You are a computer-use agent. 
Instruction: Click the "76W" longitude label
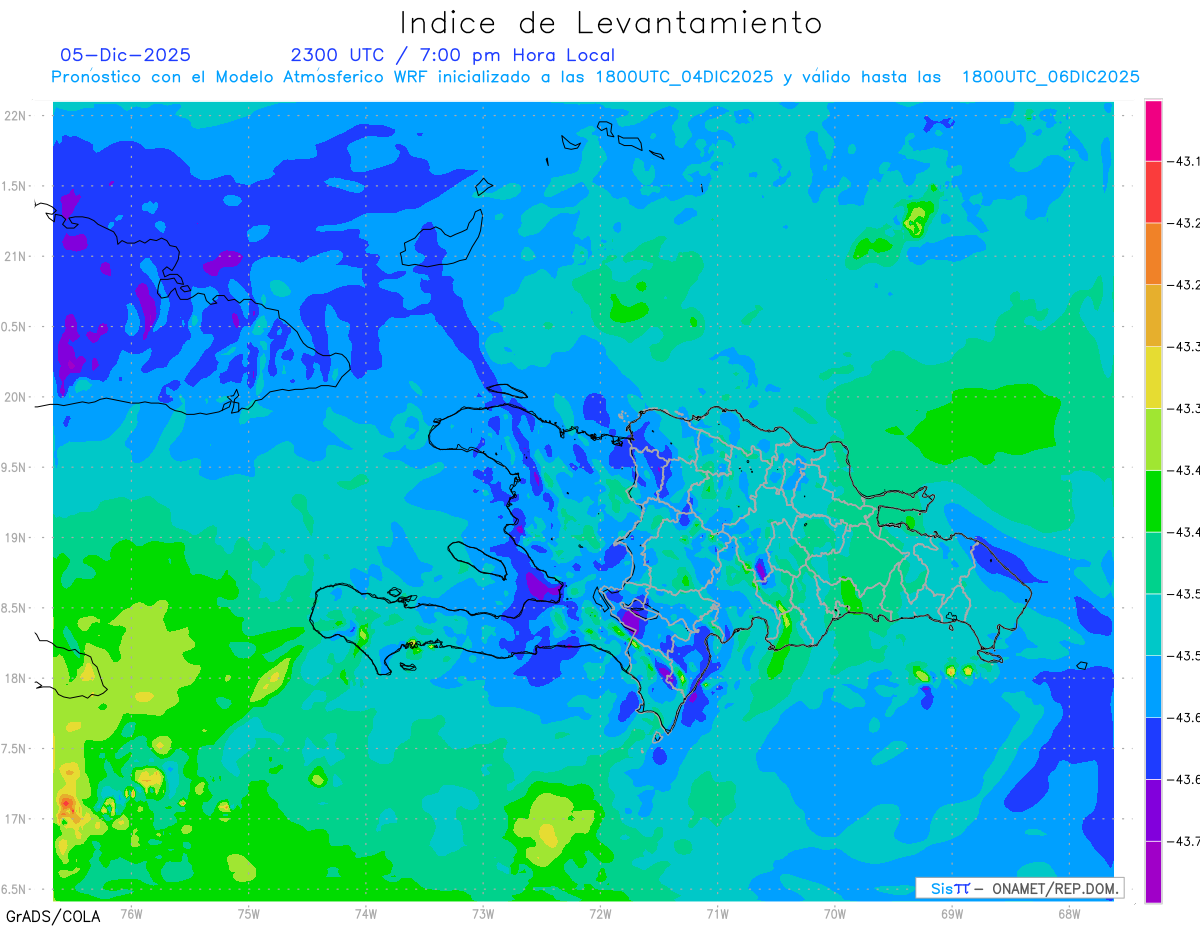coord(131,914)
